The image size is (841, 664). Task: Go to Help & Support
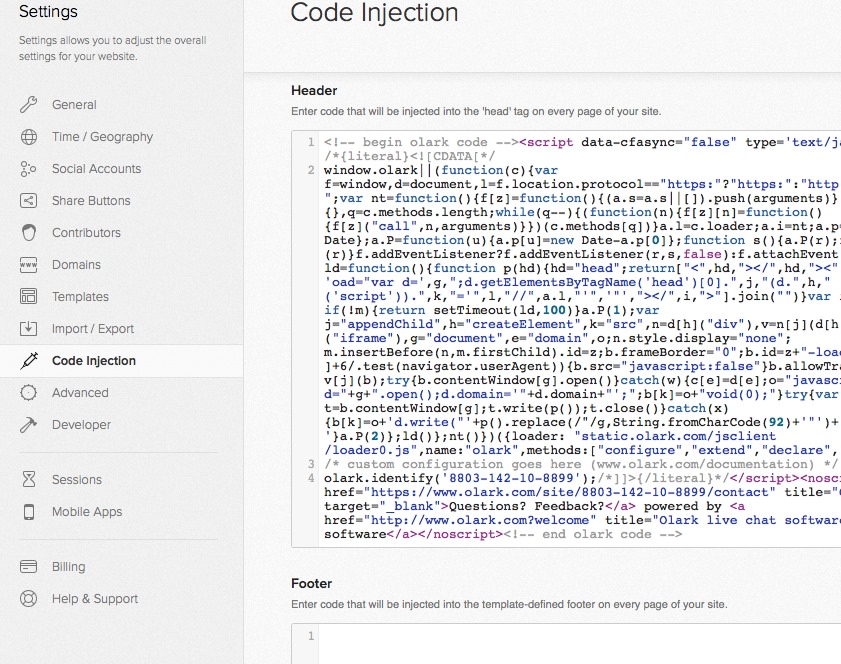(94, 599)
